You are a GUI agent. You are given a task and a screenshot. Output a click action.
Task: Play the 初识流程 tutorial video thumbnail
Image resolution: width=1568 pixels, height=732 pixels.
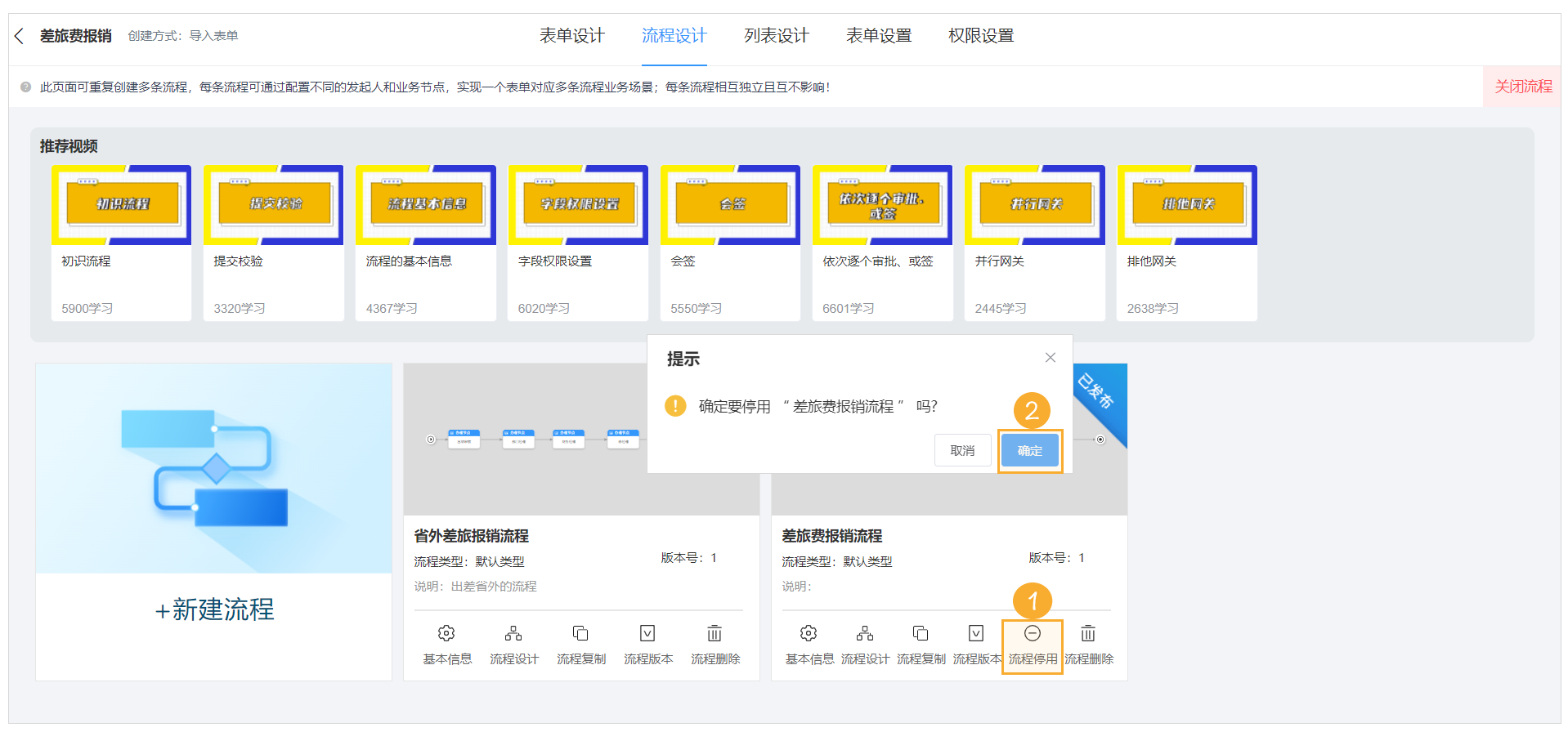[122, 205]
